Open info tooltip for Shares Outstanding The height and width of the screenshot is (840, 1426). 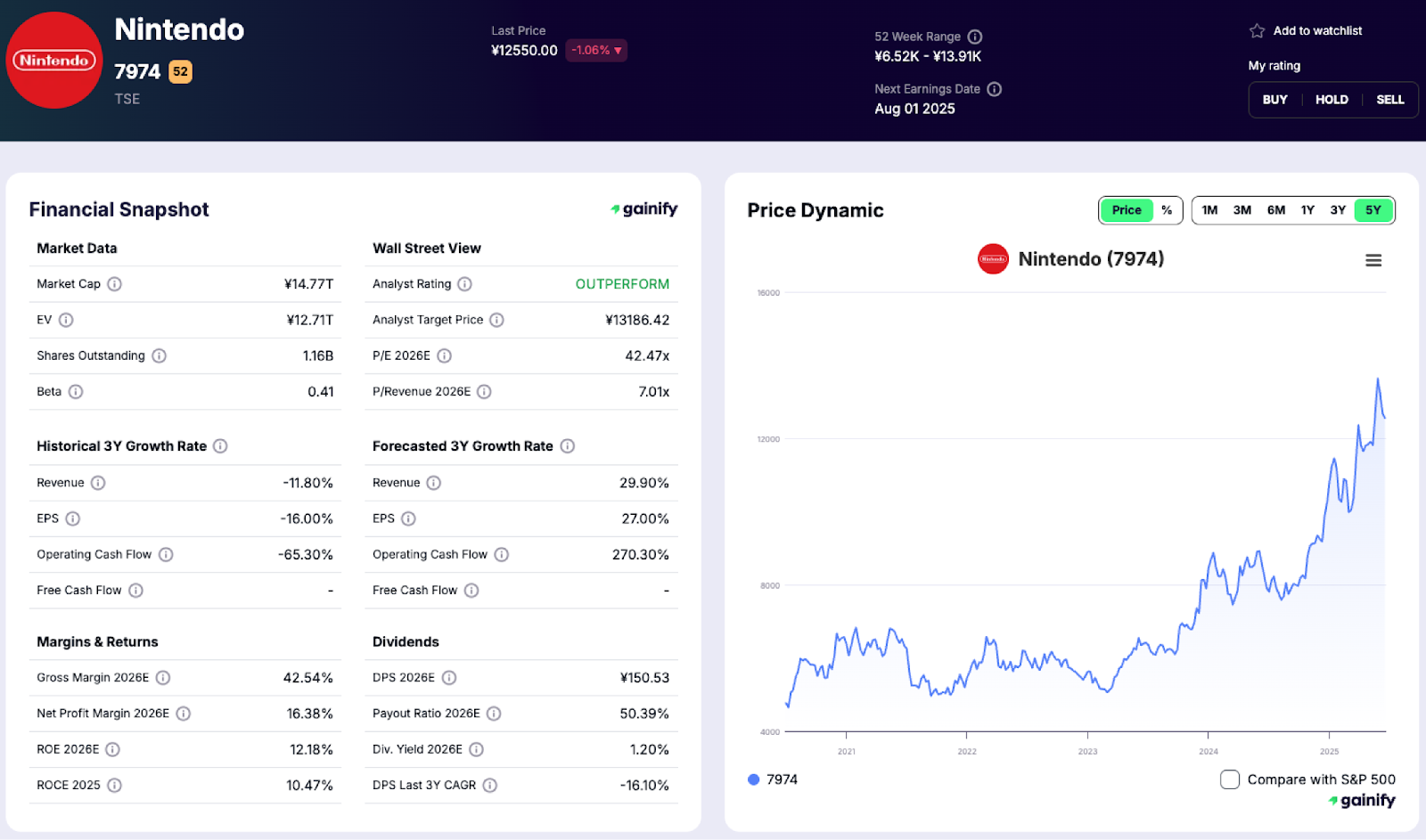click(x=159, y=355)
